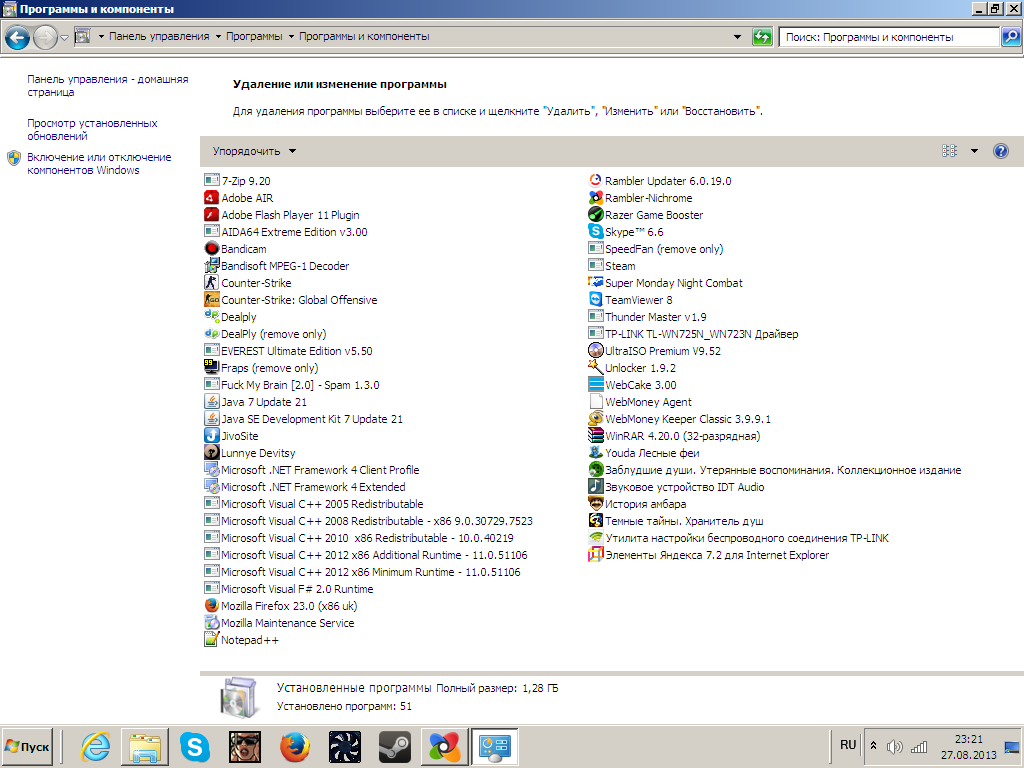Click the Adobe Flash Player icon
The height and width of the screenshot is (768, 1024).
coord(211,215)
